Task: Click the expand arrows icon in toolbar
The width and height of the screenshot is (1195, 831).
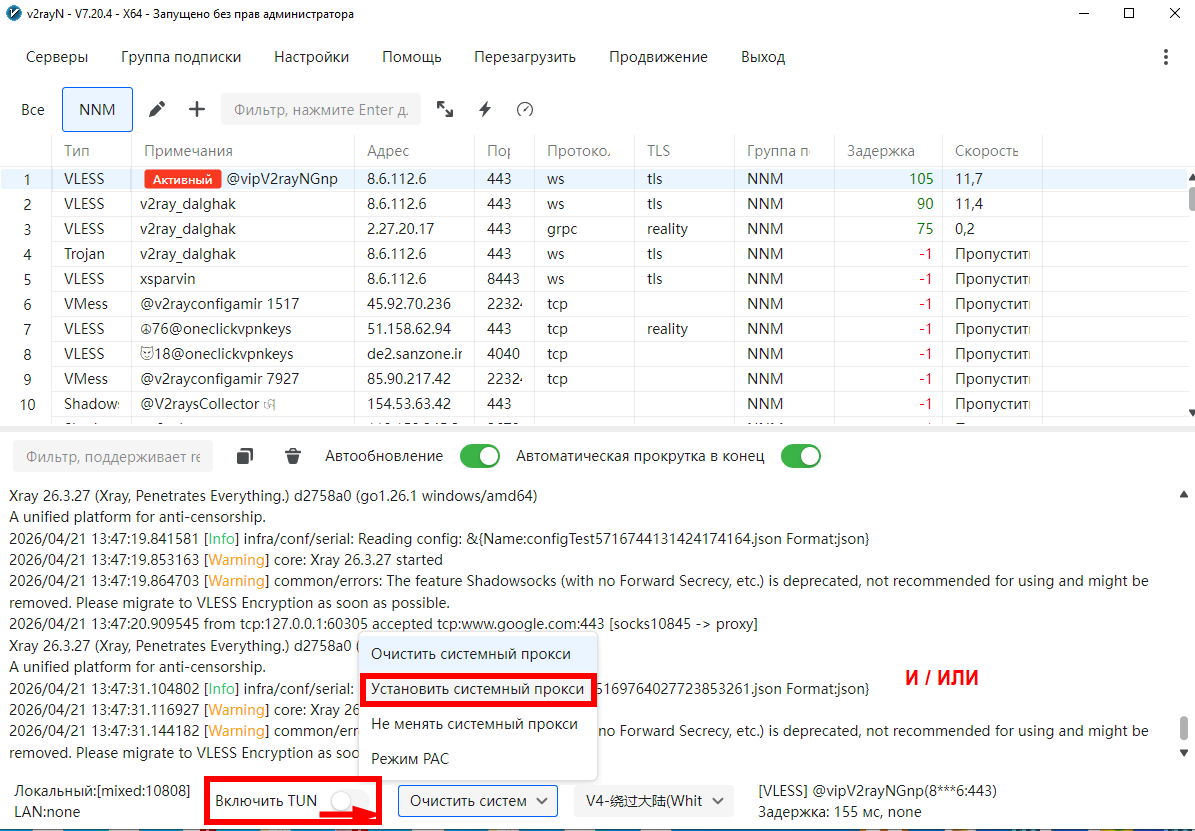Action: point(445,110)
